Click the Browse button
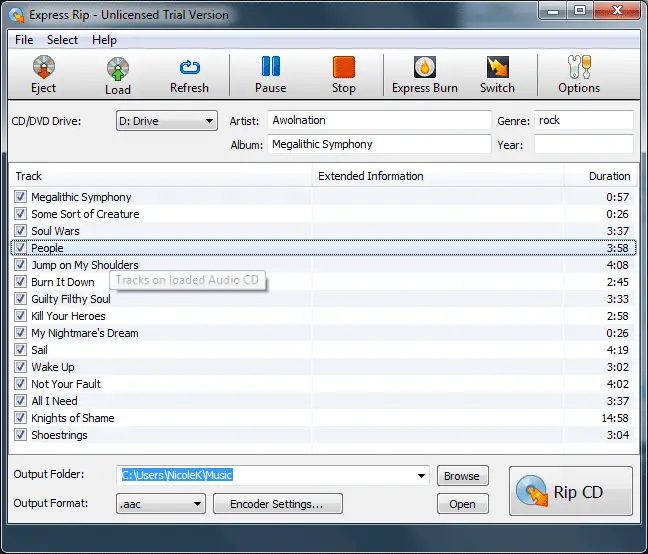Image resolution: width=648 pixels, height=554 pixels. [x=462, y=476]
